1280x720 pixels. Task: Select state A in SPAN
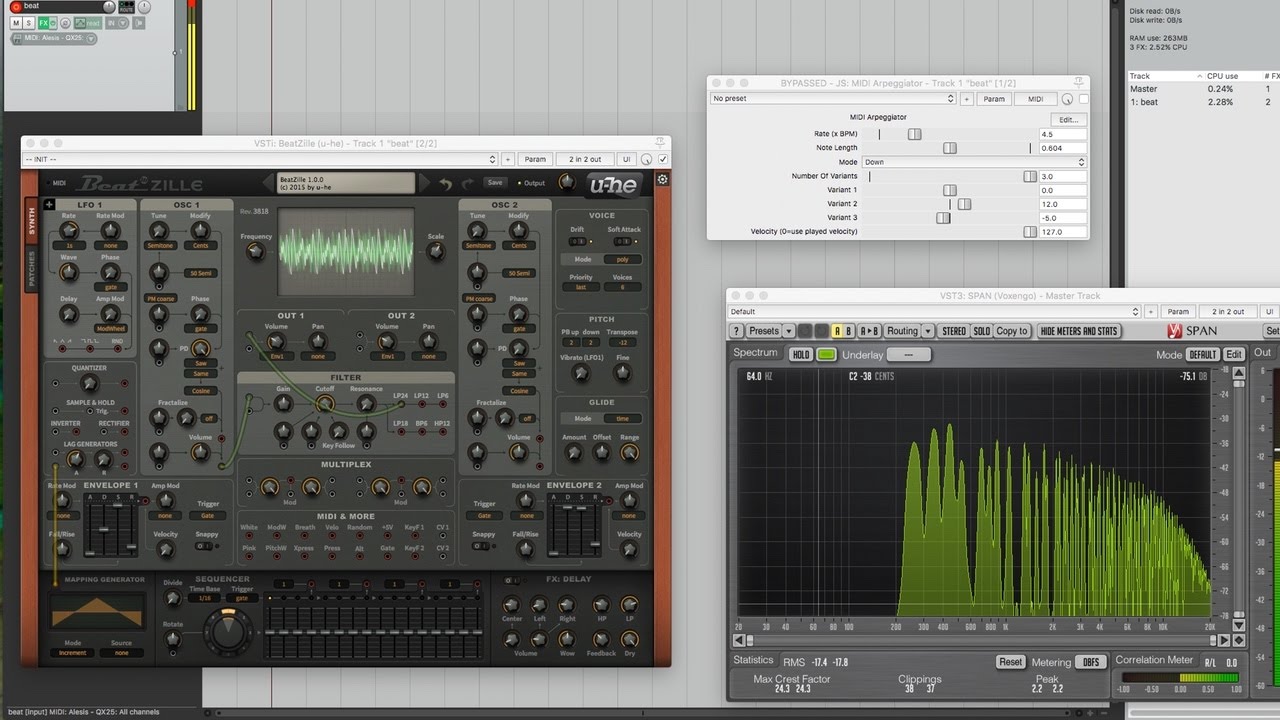point(837,331)
